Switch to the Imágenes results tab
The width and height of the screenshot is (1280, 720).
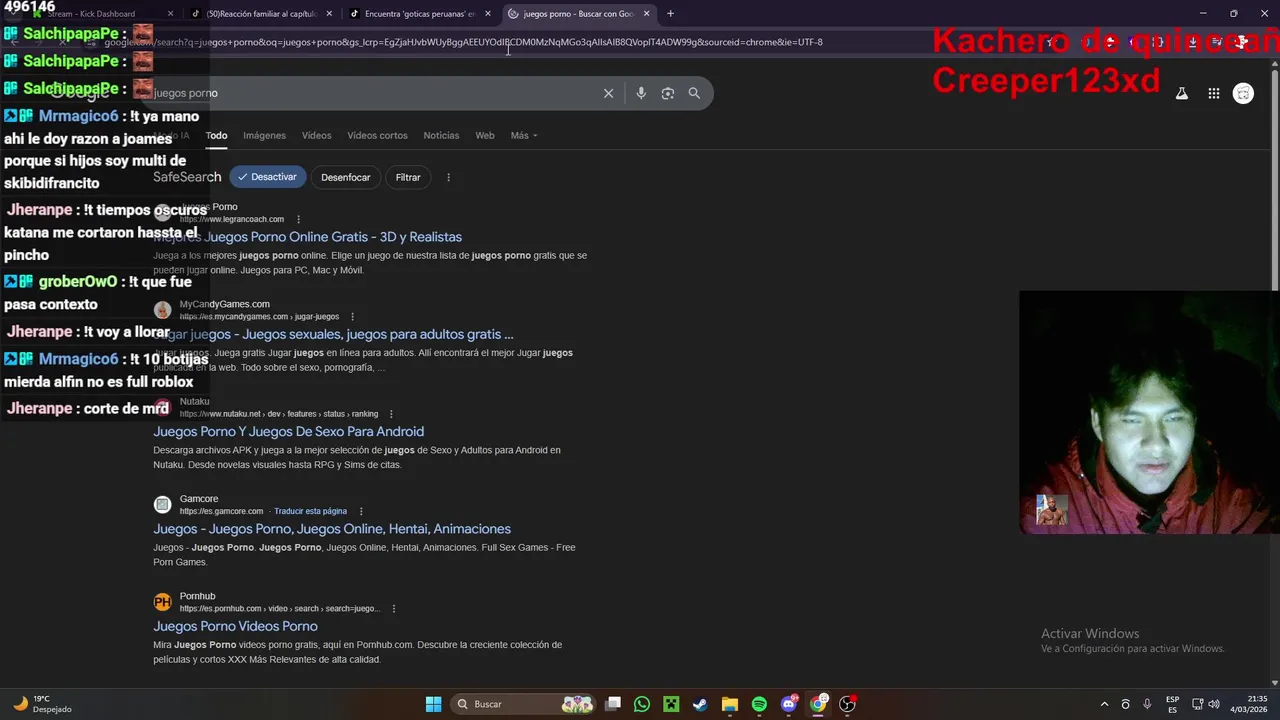click(264, 135)
